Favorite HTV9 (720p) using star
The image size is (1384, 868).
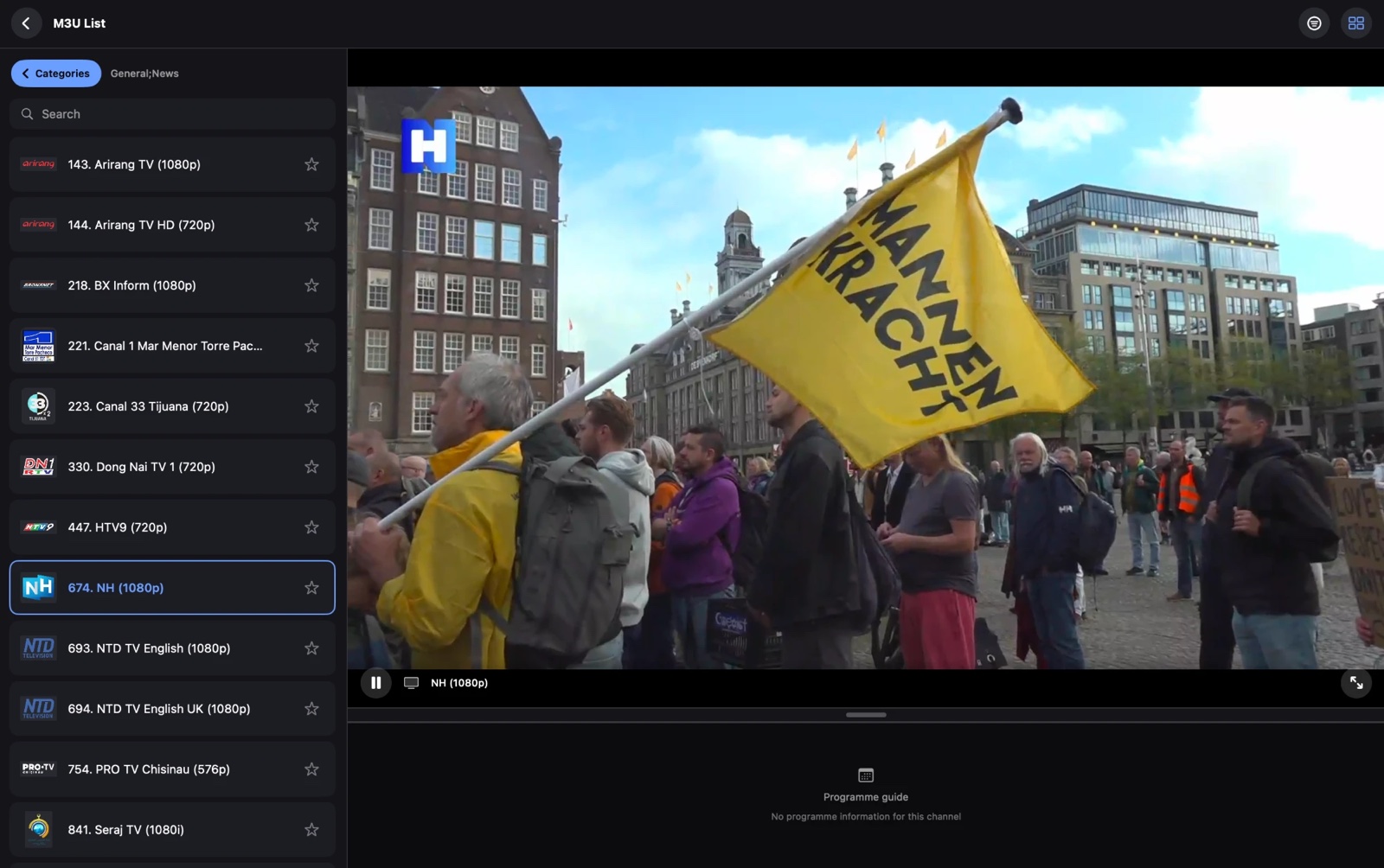pyautogui.click(x=311, y=527)
